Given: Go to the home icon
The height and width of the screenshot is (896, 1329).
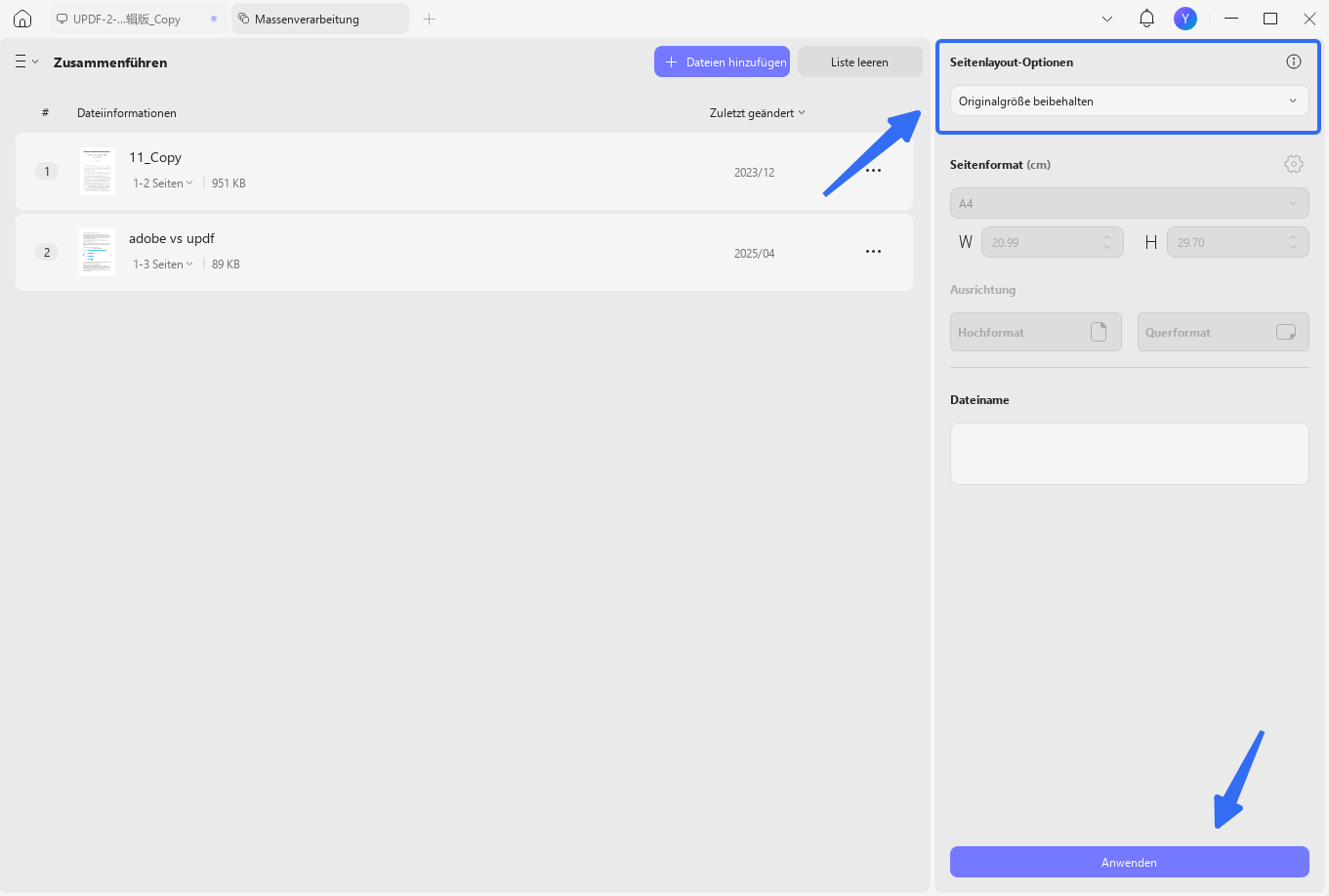Looking at the screenshot, I should tap(22, 19).
